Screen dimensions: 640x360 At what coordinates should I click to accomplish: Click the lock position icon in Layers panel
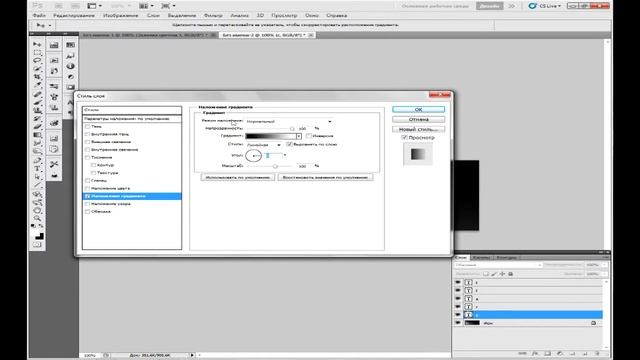[502, 274]
